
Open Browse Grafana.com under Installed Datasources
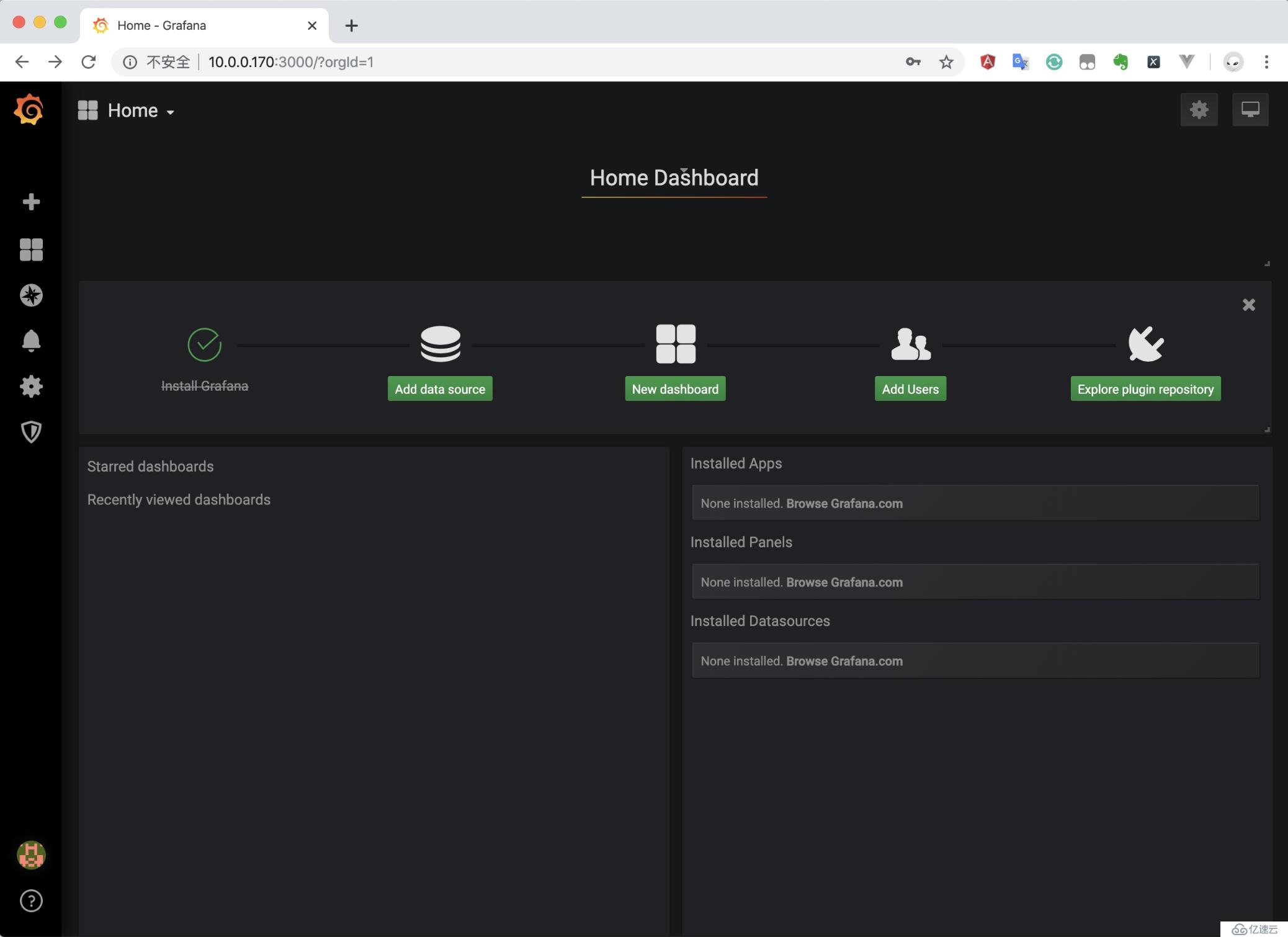(844, 661)
